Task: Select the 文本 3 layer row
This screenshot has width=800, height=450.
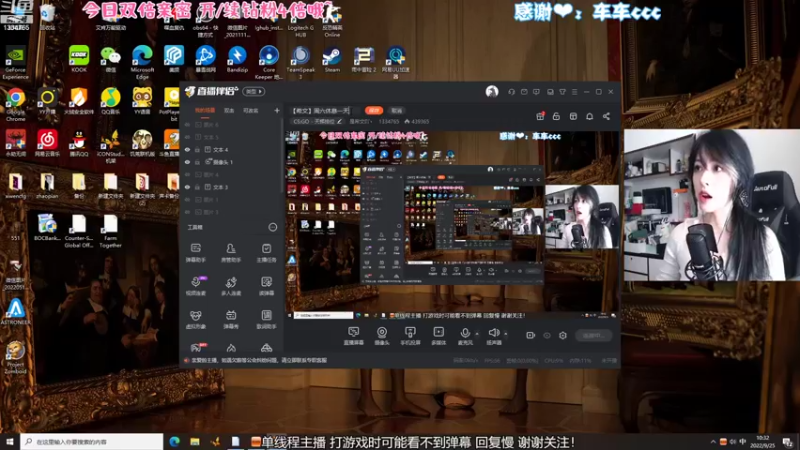Action: 231,187
